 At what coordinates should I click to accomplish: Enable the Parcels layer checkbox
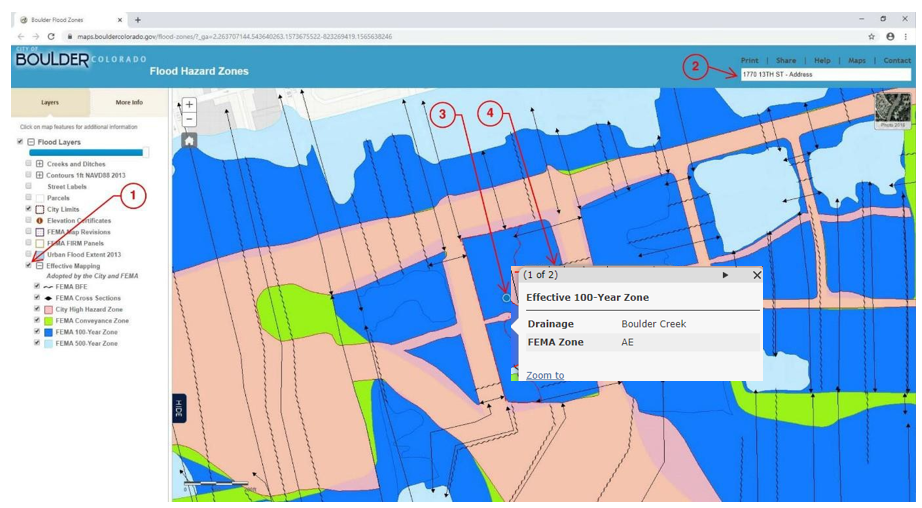point(28,198)
